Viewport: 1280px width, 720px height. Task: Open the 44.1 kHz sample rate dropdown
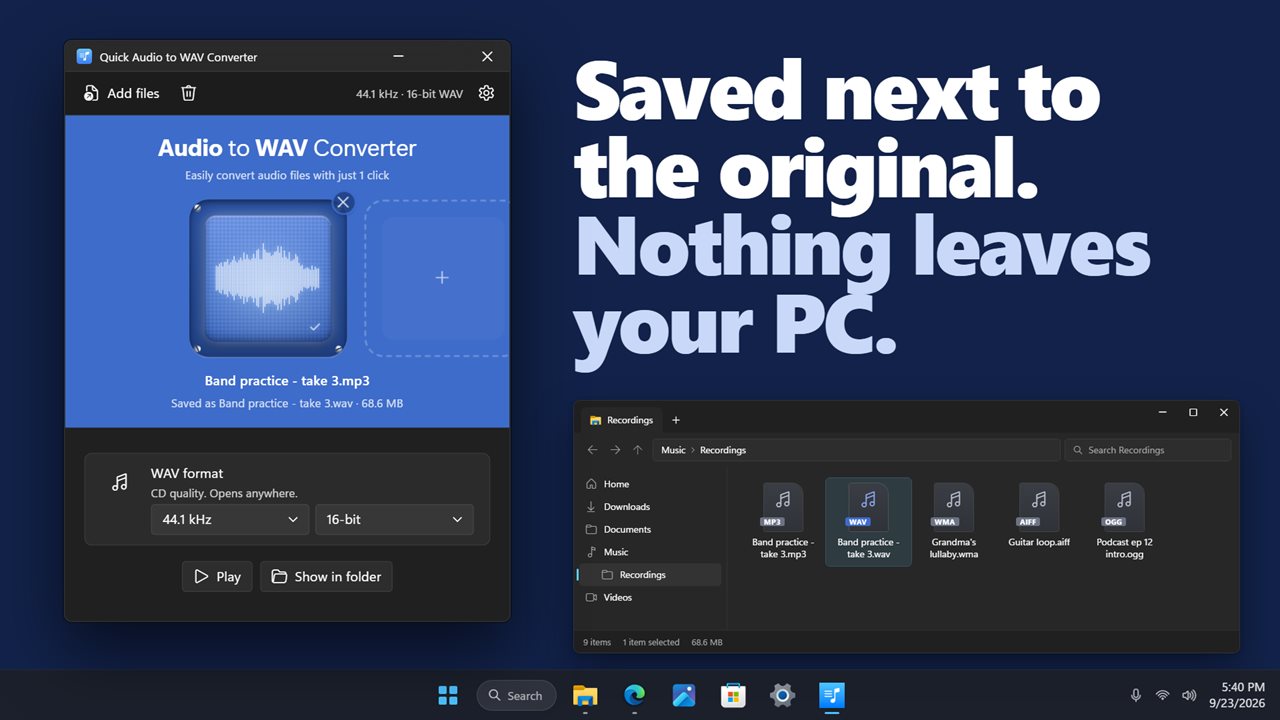click(230, 519)
